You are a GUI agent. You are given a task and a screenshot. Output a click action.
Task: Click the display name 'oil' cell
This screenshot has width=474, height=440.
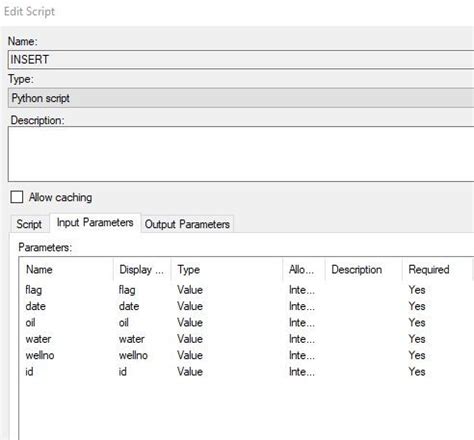coord(124,322)
